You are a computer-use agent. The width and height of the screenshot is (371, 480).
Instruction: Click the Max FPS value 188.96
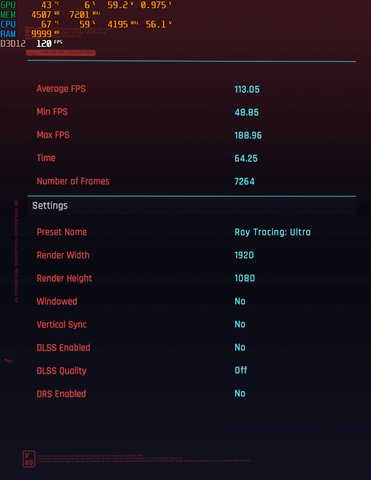pos(248,135)
